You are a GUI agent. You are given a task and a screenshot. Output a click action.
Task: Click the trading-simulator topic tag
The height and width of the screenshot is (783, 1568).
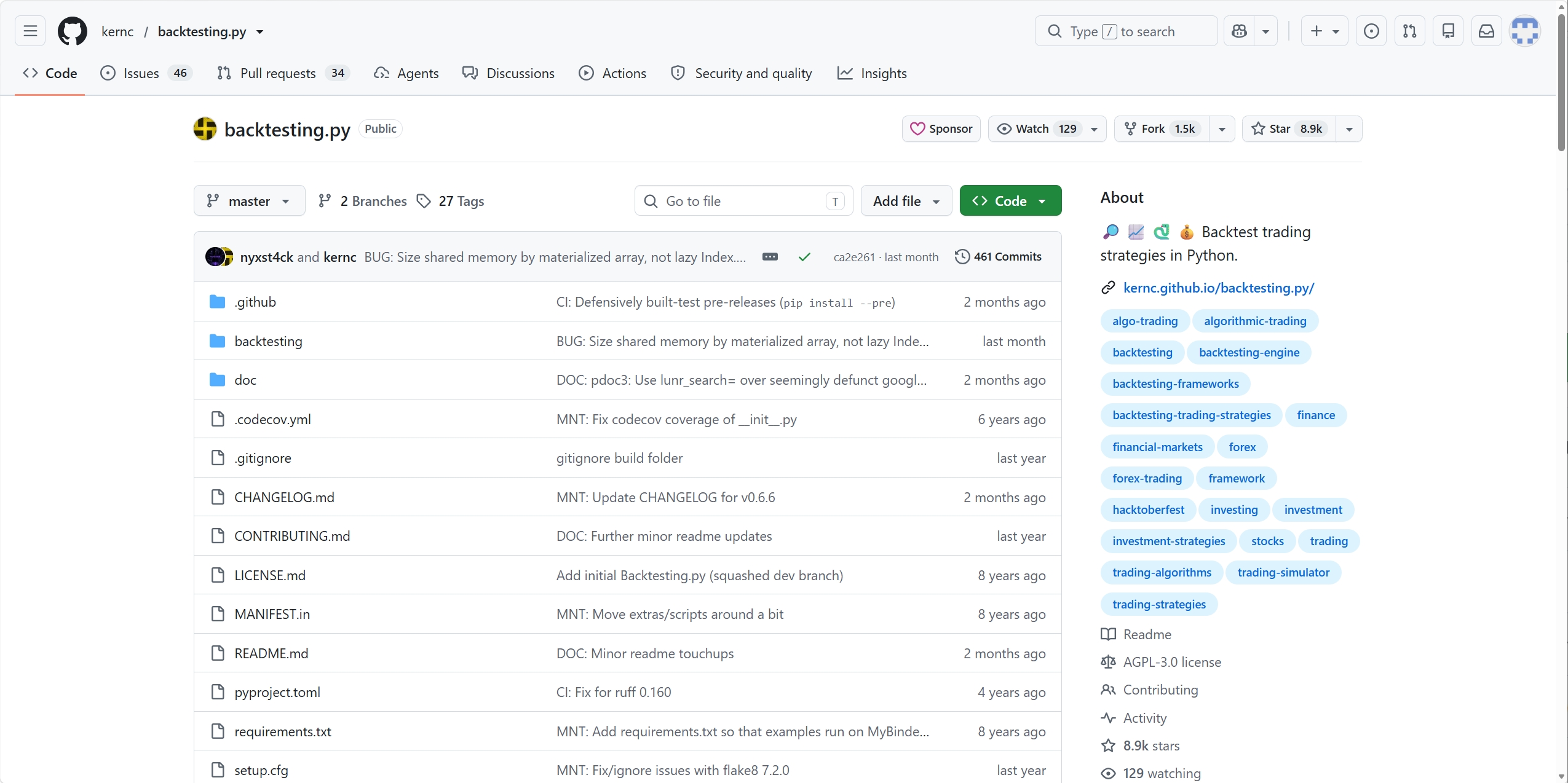tap(1283, 572)
